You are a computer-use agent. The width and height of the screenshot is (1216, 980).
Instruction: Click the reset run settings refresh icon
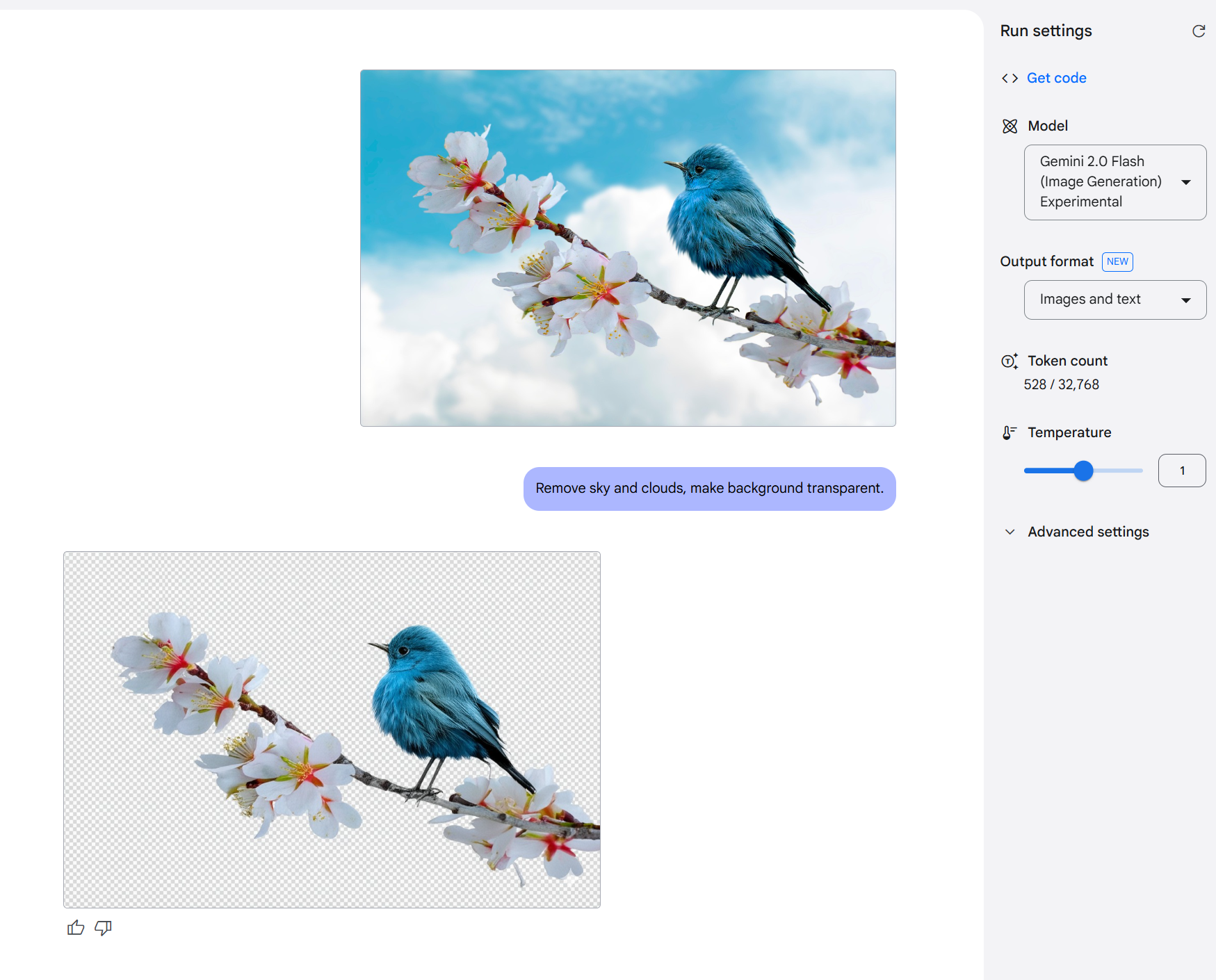click(x=1199, y=31)
